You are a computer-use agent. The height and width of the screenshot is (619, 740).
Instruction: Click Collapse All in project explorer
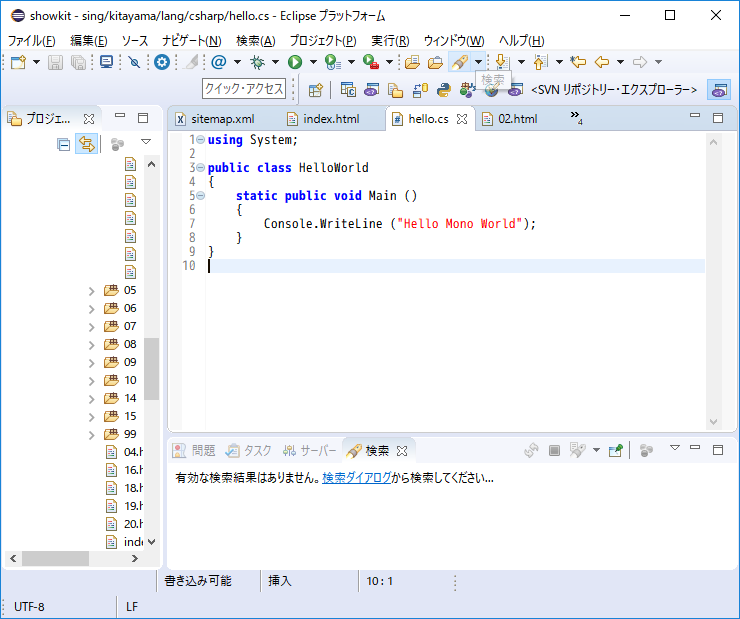point(63,144)
